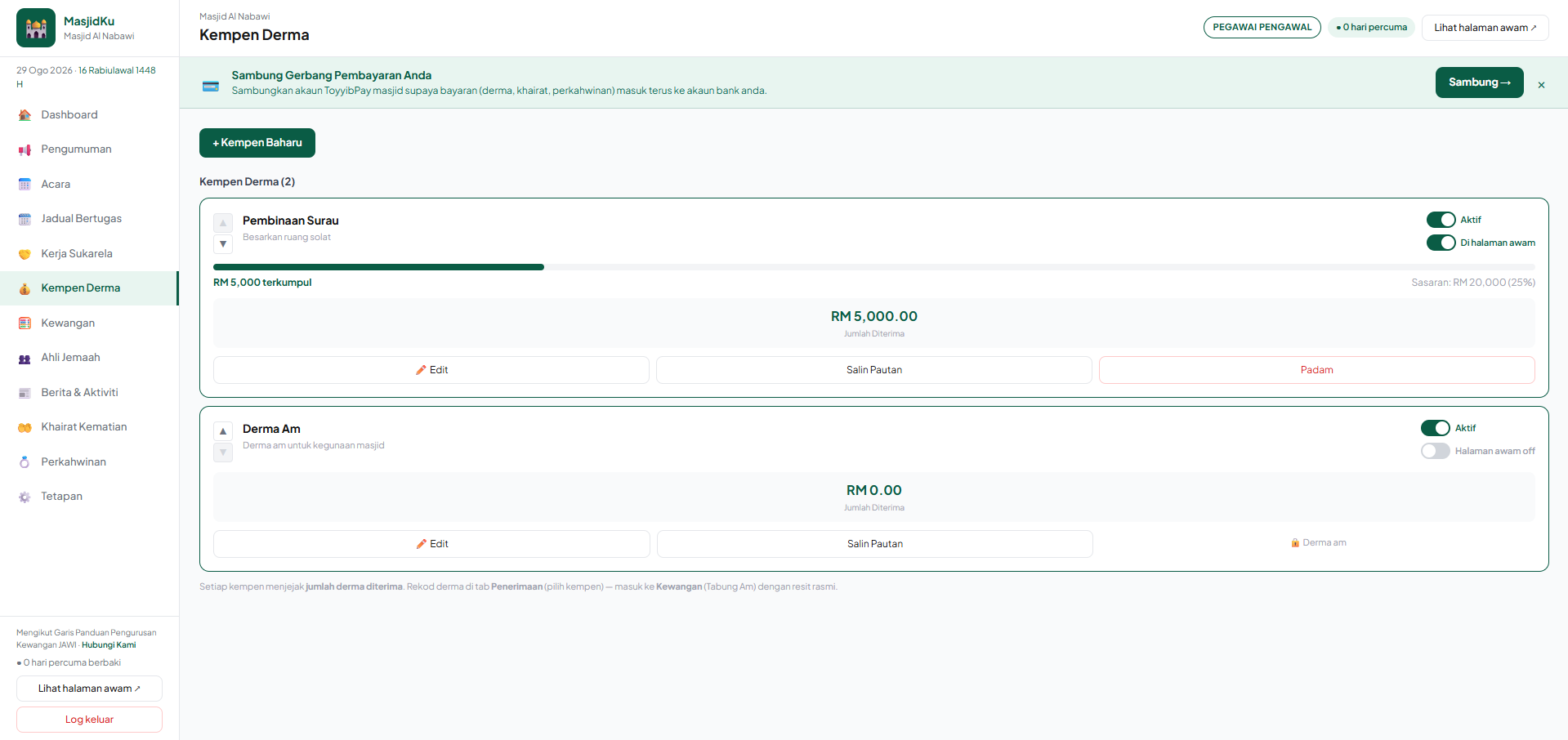Click the Sambung payment gateway button
Viewport: 1568px width, 740px height.
coord(1479,82)
